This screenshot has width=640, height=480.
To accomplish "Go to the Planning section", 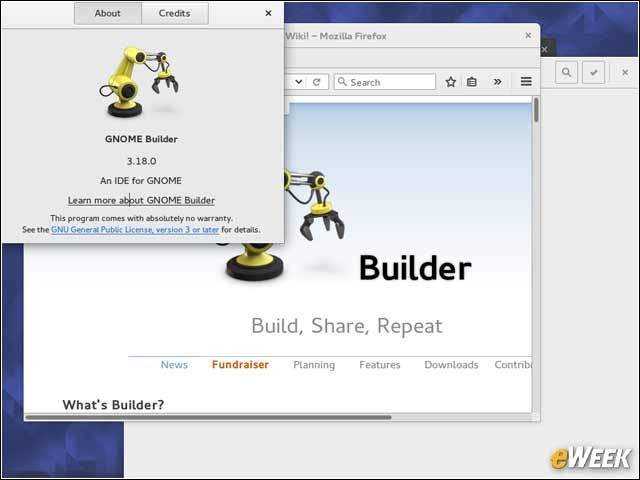I will 314,364.
